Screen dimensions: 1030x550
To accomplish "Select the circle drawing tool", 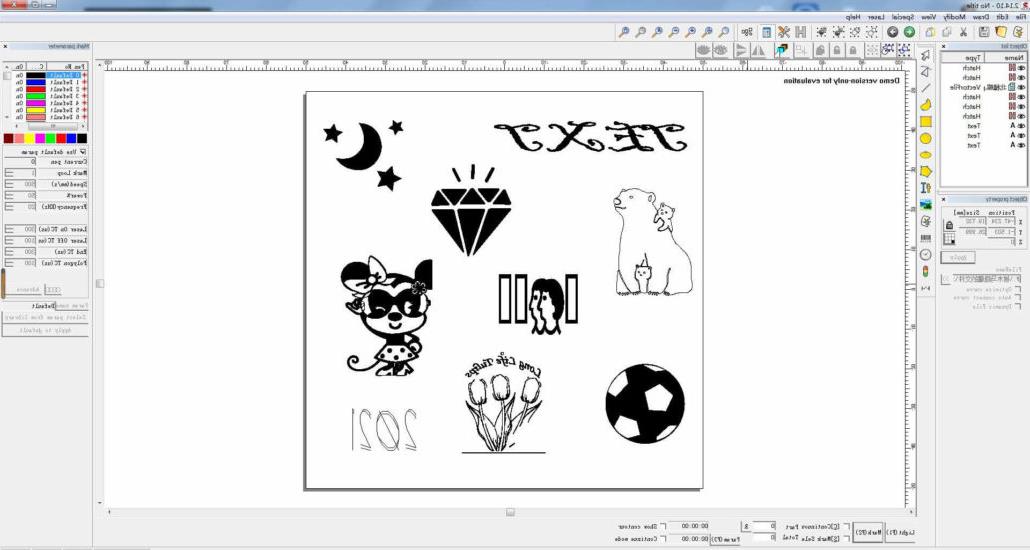I will pyautogui.click(x=926, y=138).
